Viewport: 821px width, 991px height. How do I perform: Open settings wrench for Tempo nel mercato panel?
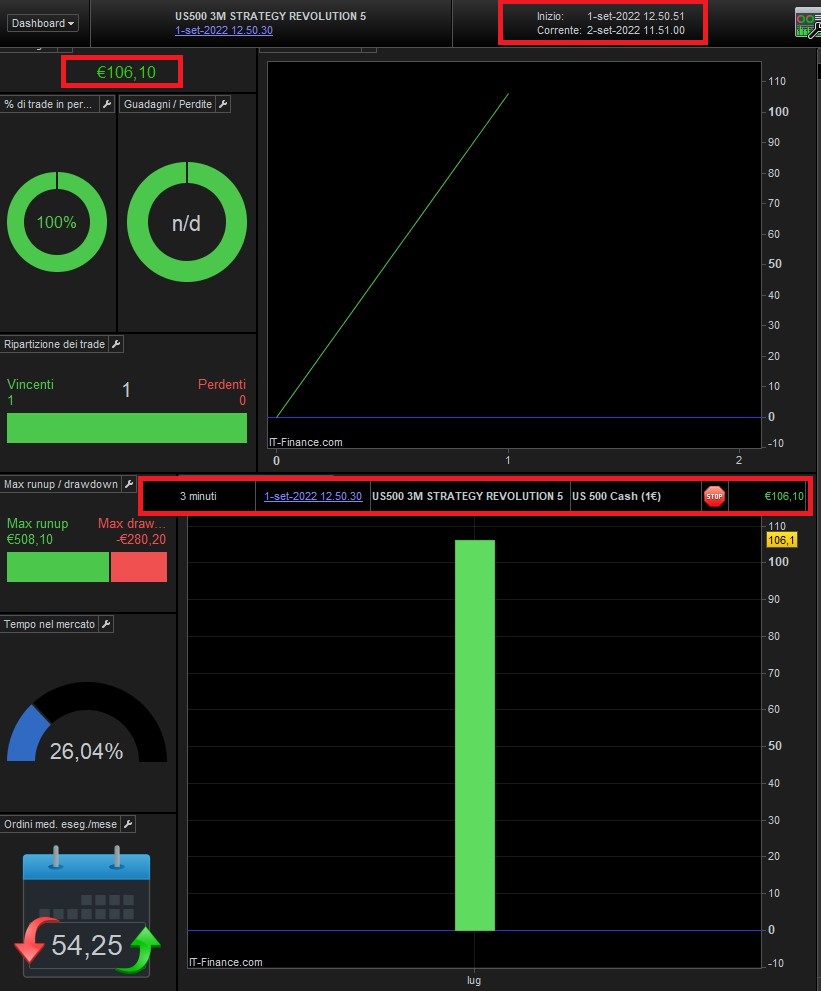[x=106, y=624]
